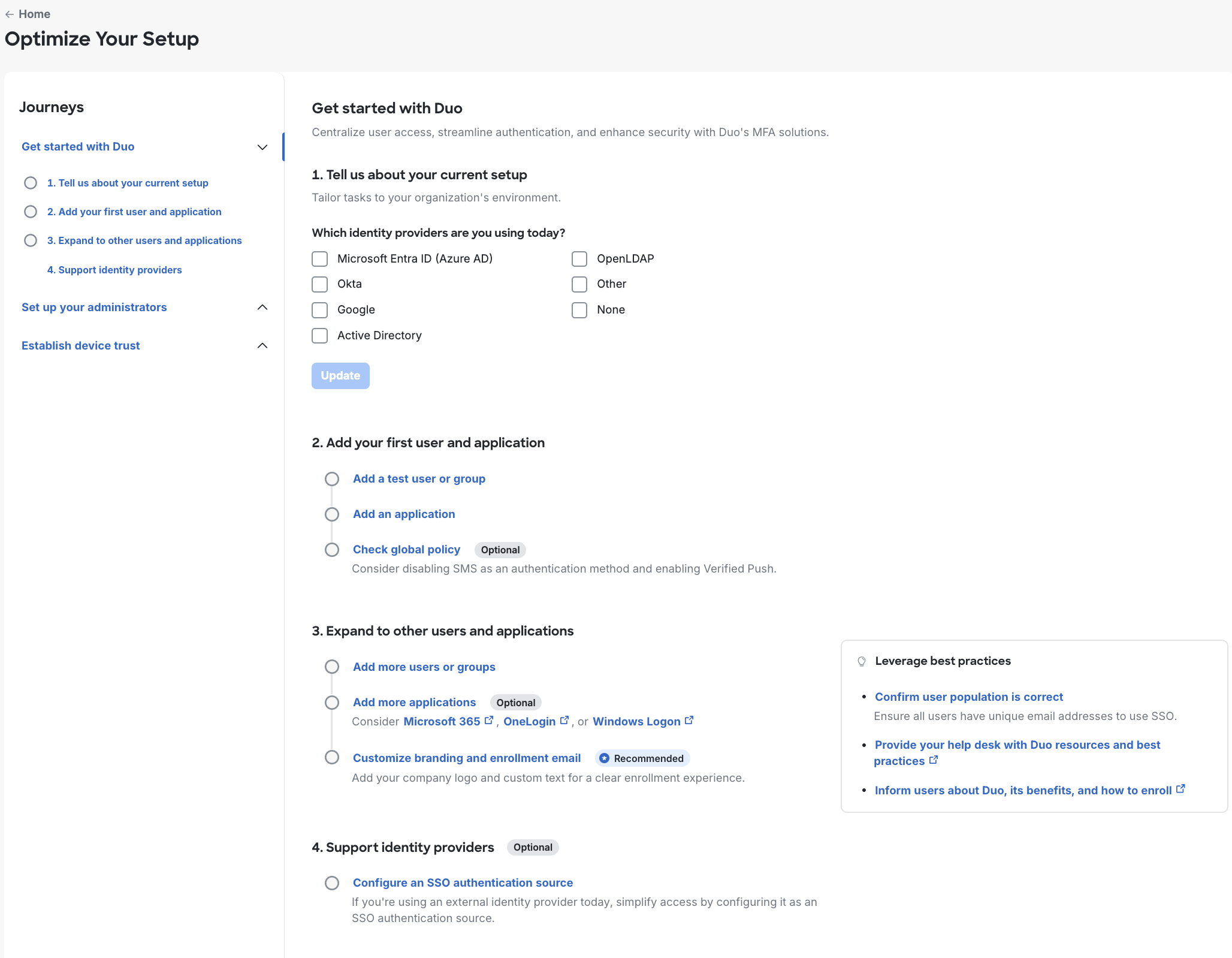The height and width of the screenshot is (958, 1232).
Task: Click external icon after 'how to enroll' link
Action: (x=1180, y=790)
